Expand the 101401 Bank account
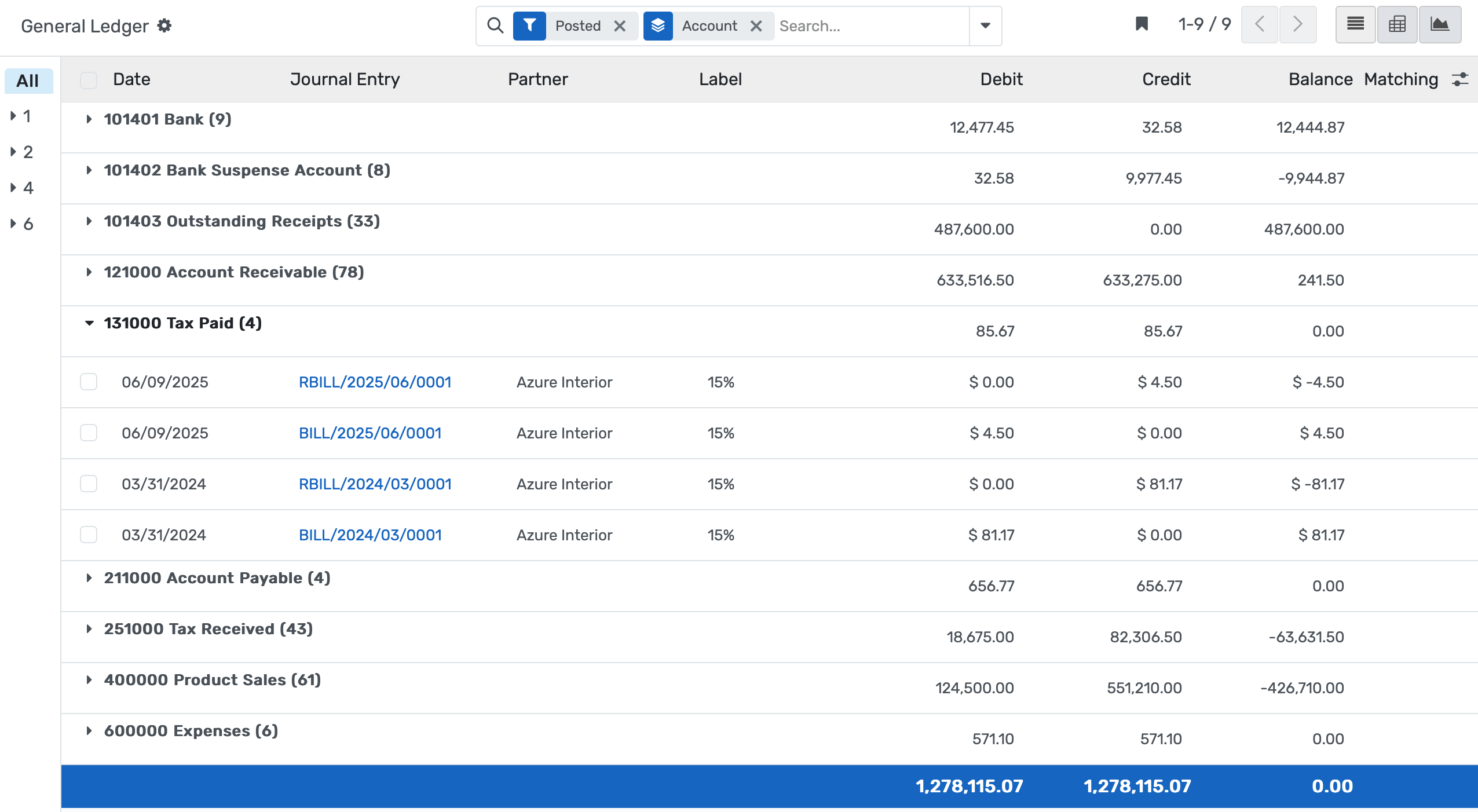The image size is (1478, 812). coord(90,119)
